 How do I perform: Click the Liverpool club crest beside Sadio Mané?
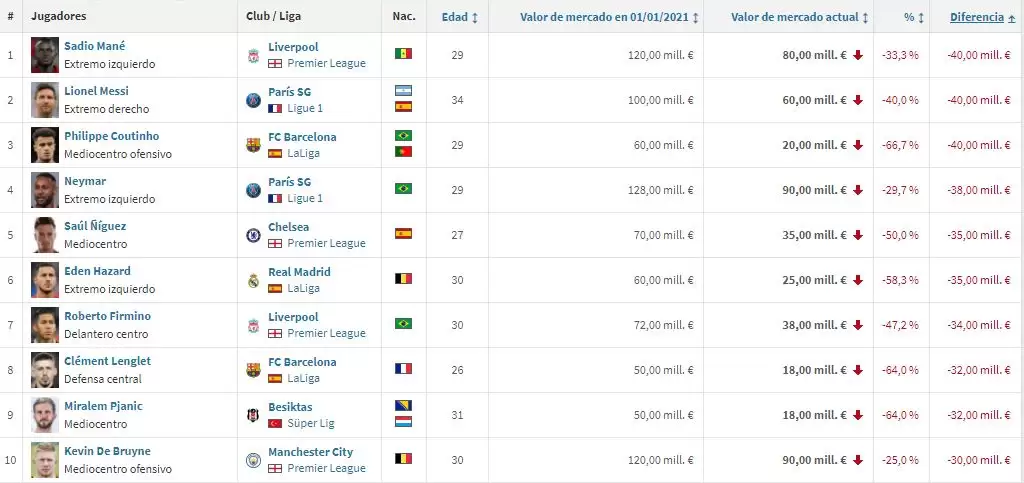(x=253, y=55)
